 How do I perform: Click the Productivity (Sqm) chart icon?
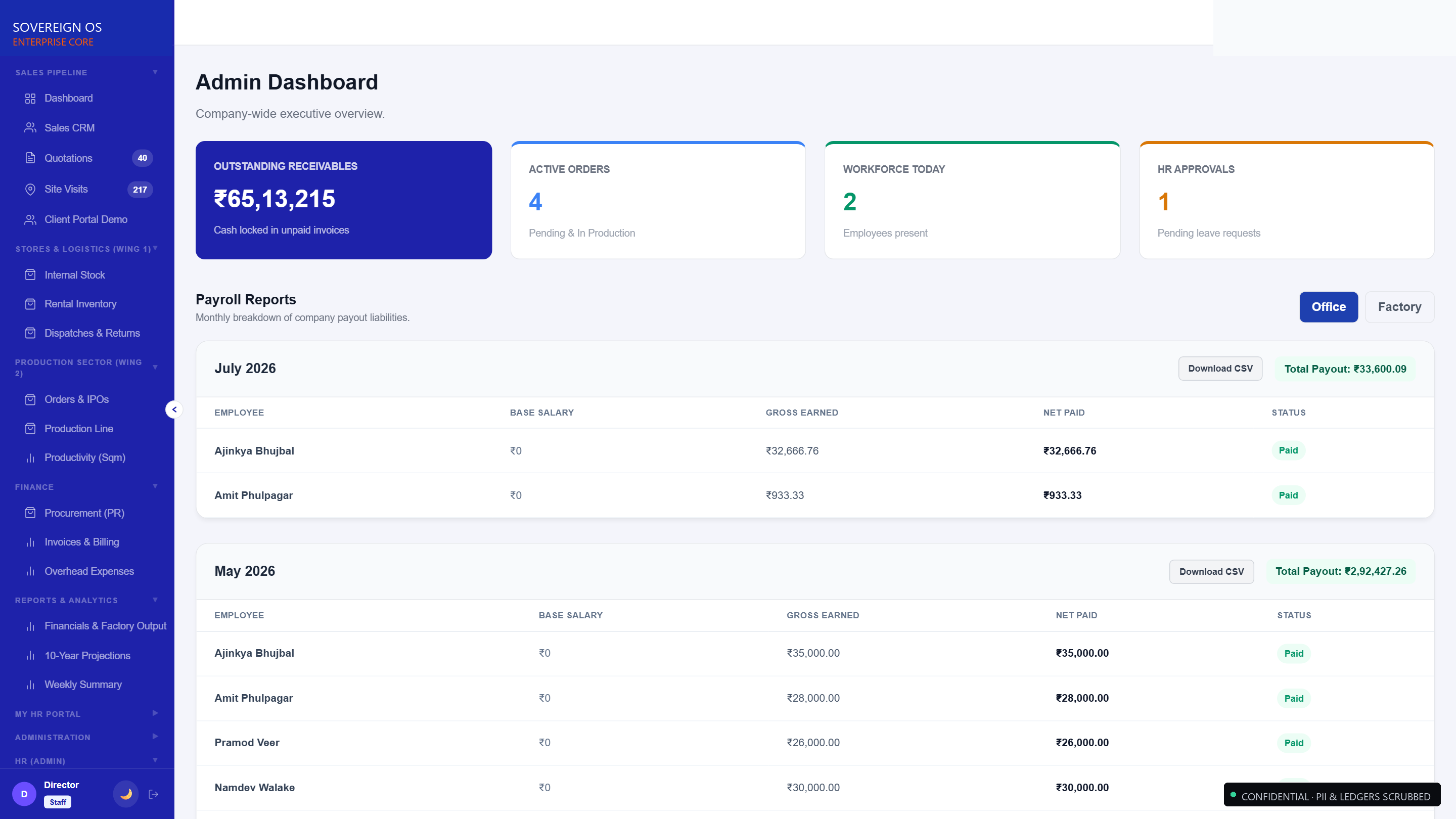(30, 458)
